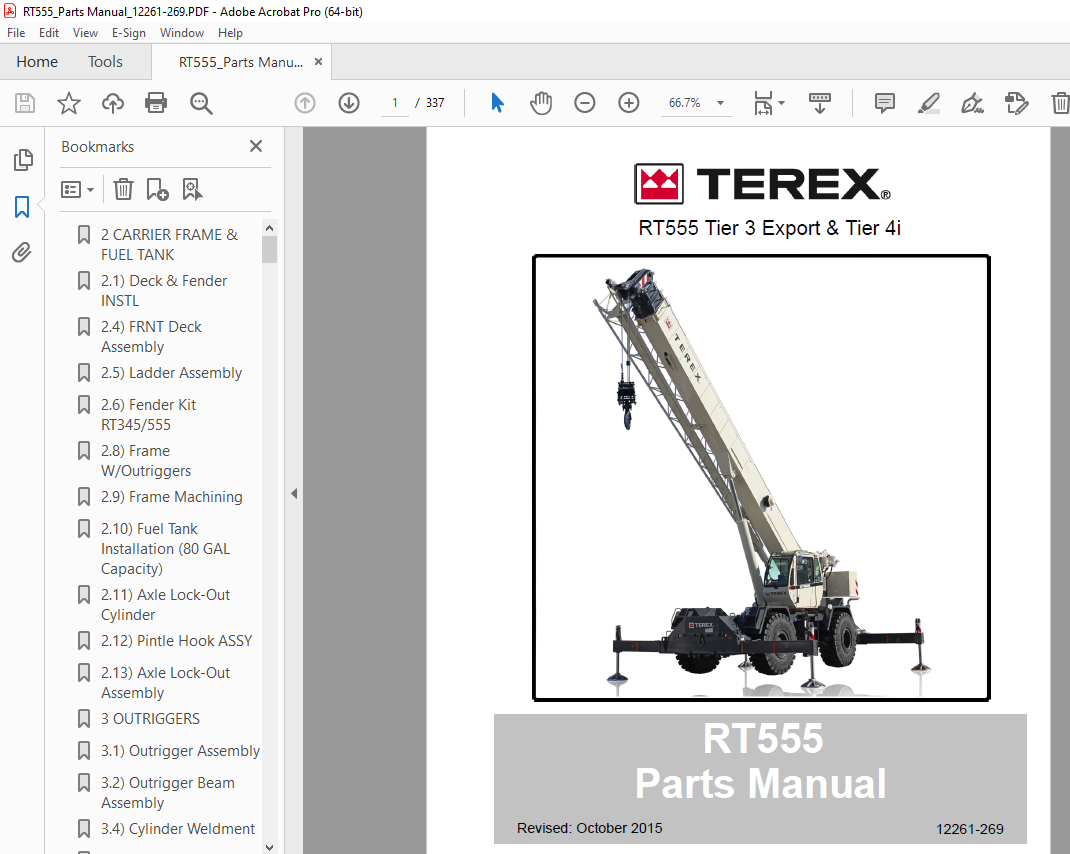Select the highlighter pen tool

[x=928, y=103]
